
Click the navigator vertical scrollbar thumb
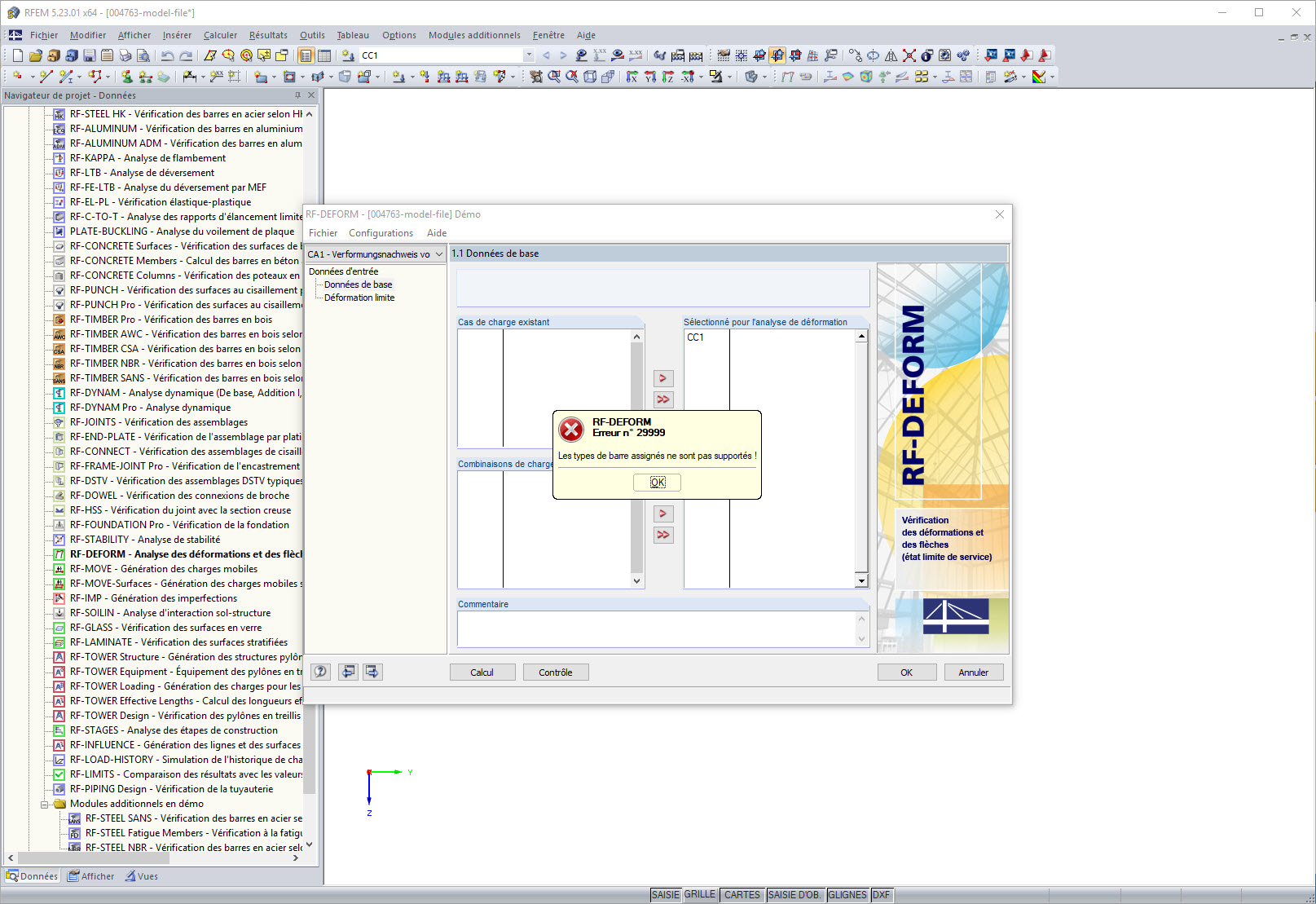pos(309,456)
